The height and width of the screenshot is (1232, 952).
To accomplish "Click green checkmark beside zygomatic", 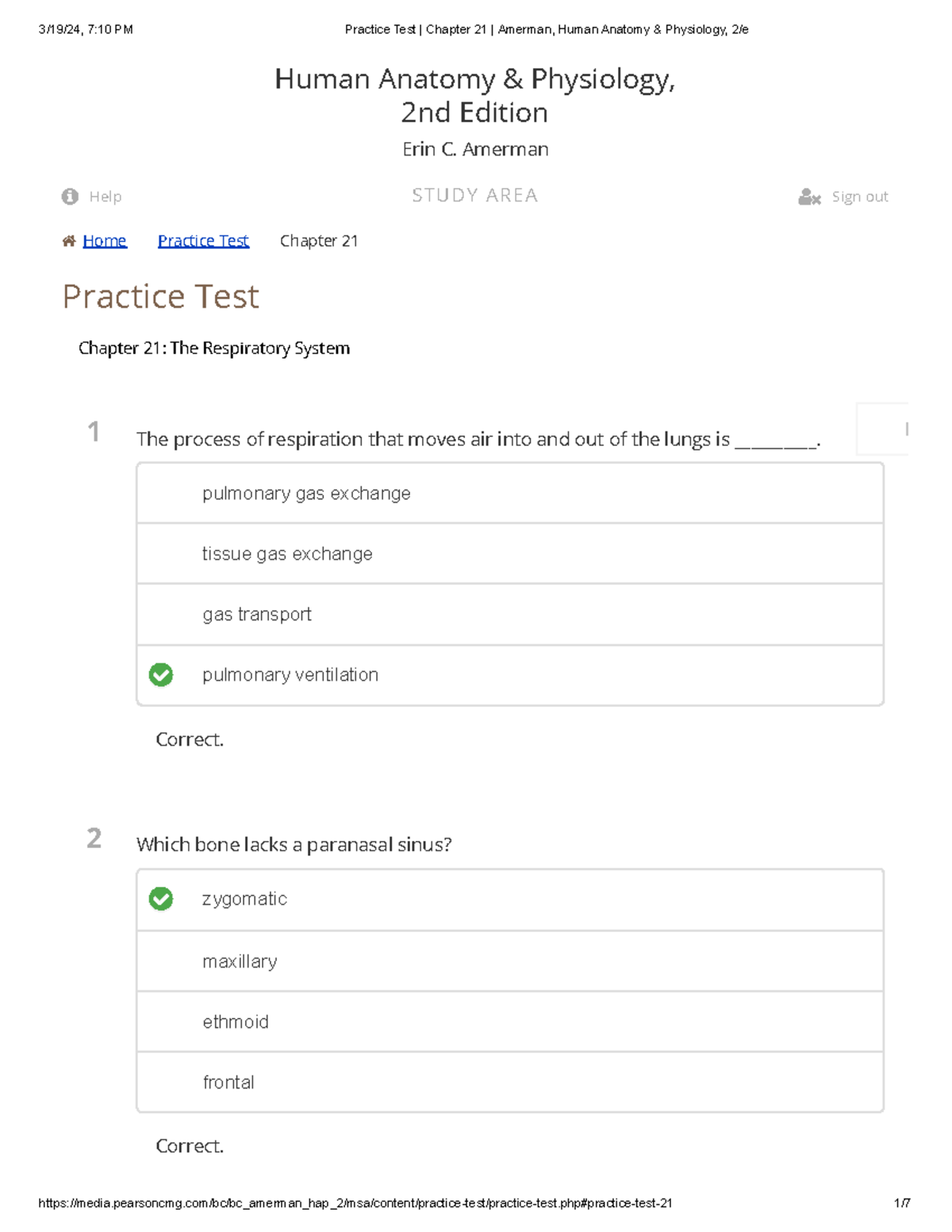I will [161, 899].
